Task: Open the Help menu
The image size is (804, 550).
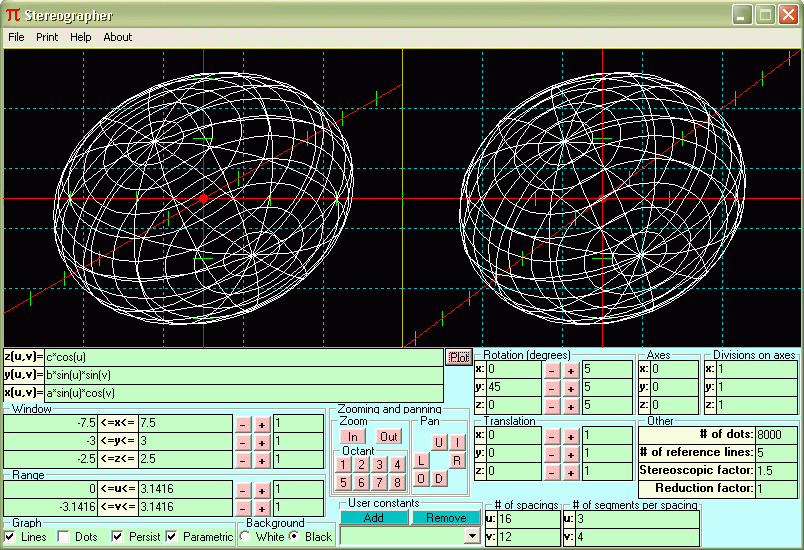Action: click(x=80, y=37)
